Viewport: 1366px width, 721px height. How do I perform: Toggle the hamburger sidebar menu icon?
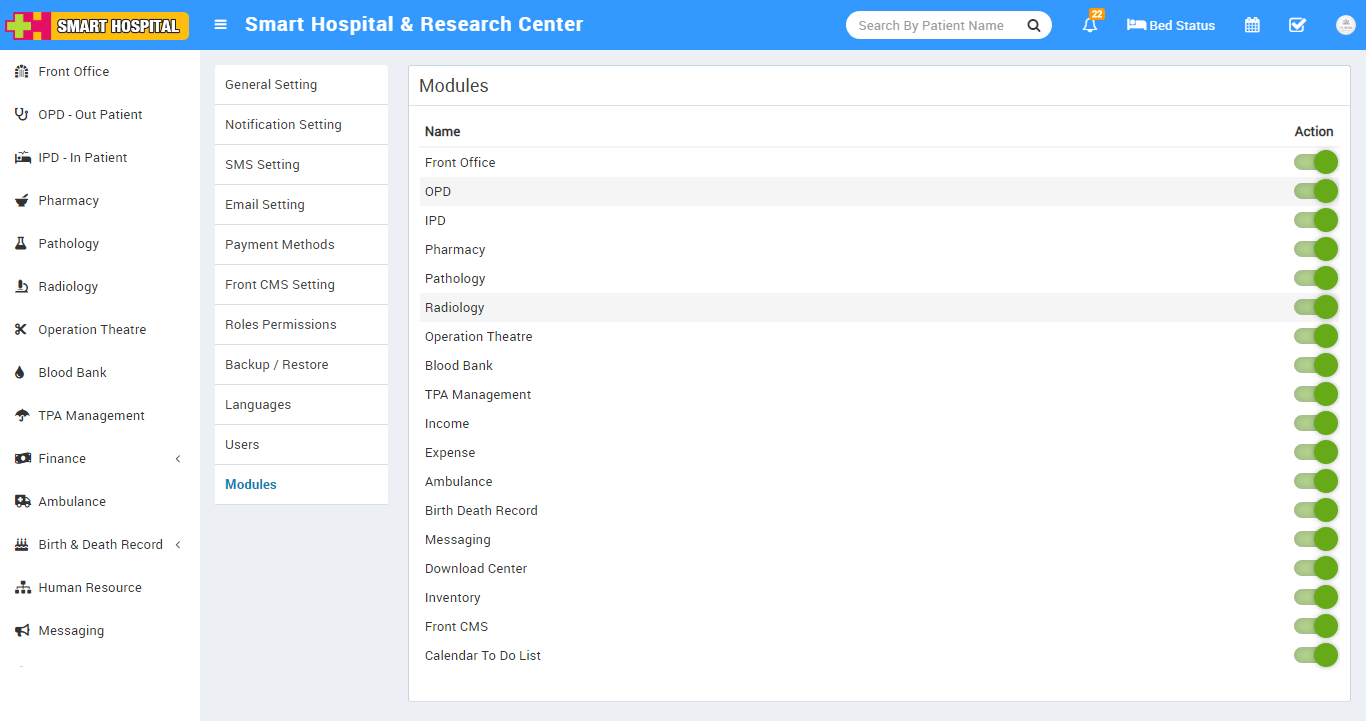(x=221, y=25)
